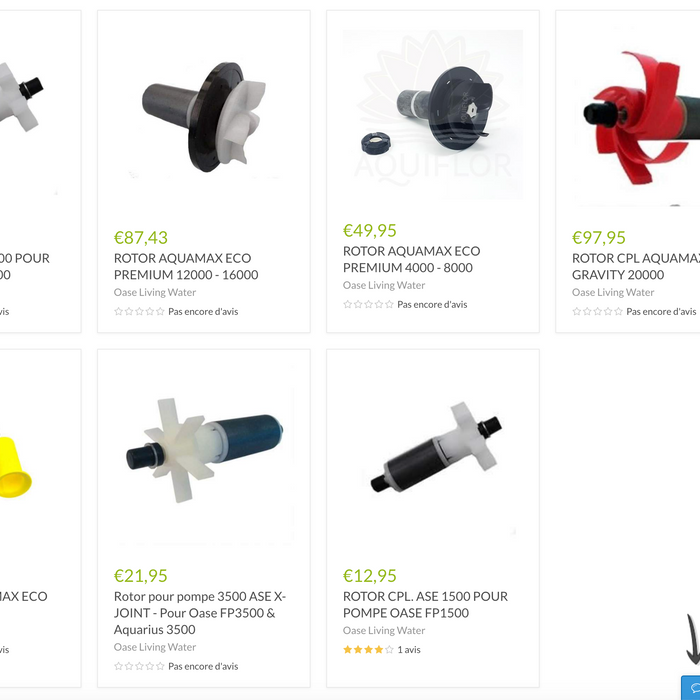
Task: Open the Rotor CPL. ASE 1500 product image
Action: click(433, 451)
